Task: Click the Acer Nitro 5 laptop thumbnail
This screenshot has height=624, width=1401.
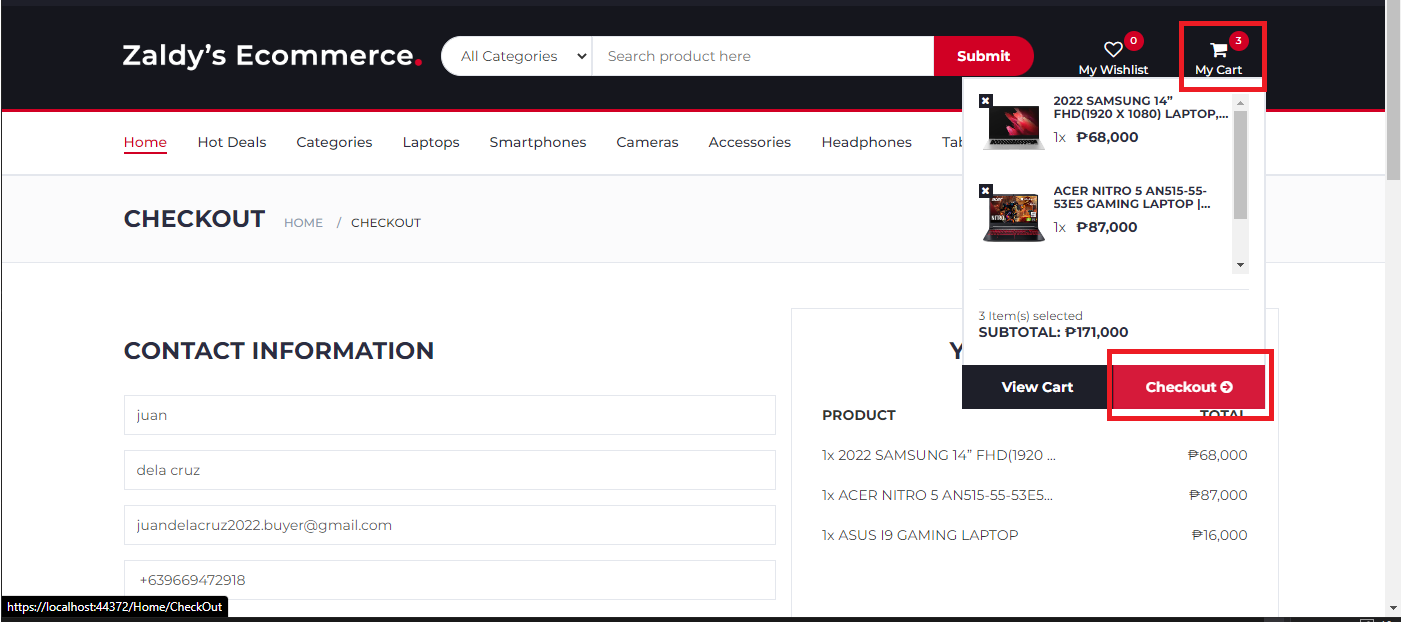Action: 1012,213
